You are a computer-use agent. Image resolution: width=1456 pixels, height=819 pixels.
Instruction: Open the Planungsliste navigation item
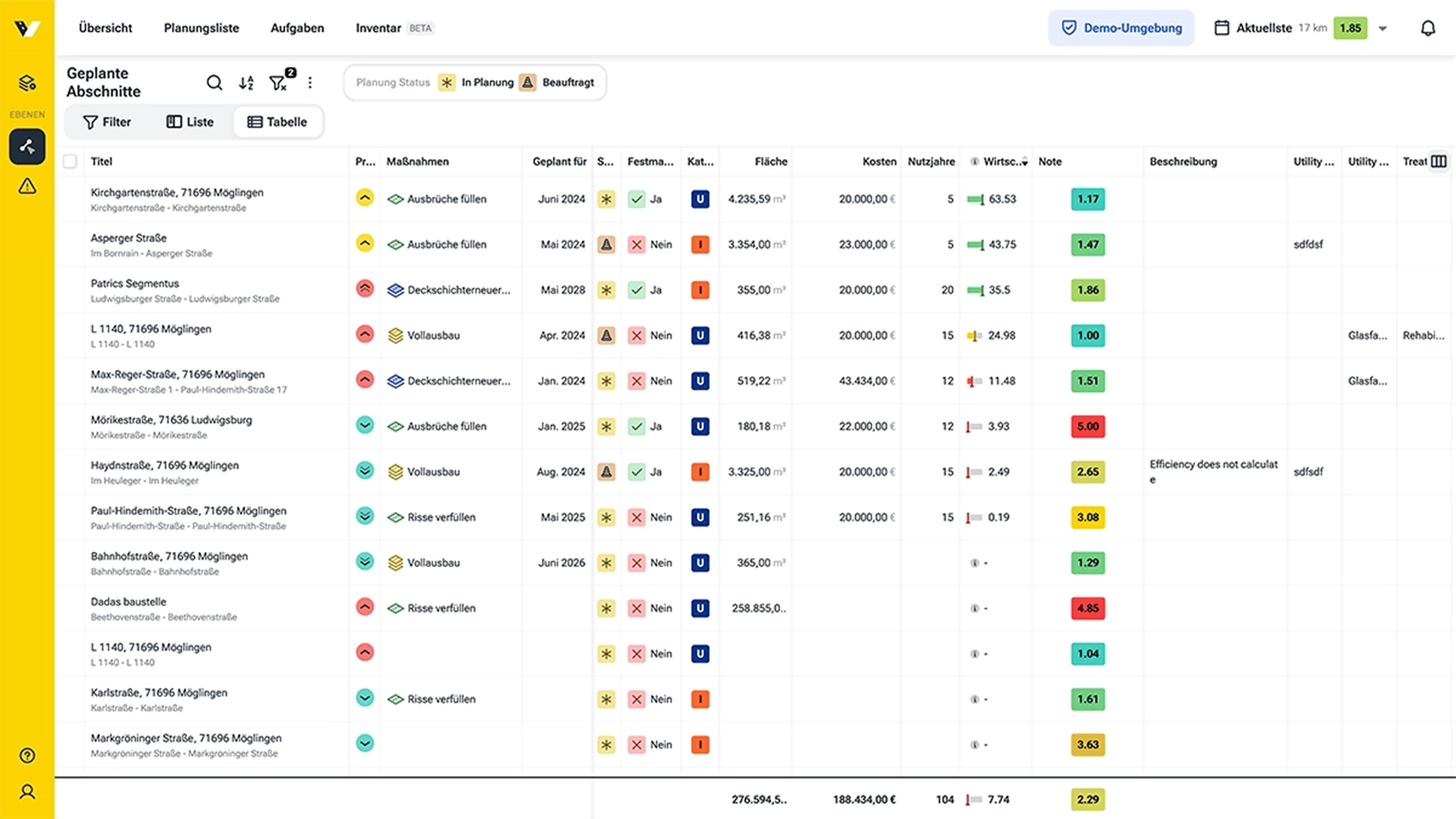pyautogui.click(x=201, y=28)
